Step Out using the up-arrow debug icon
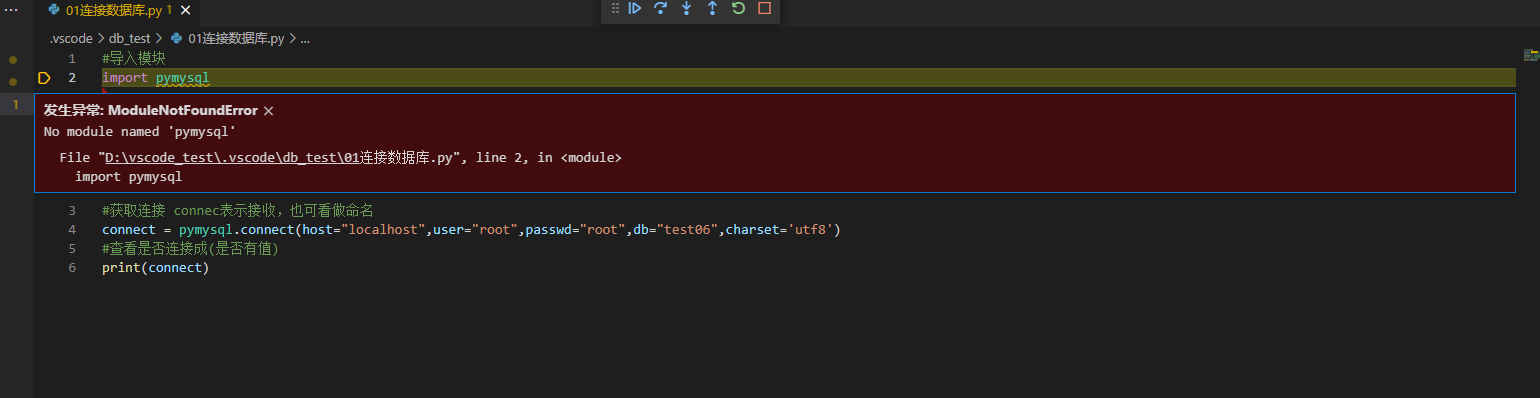This screenshot has width=1540, height=398. (712, 8)
